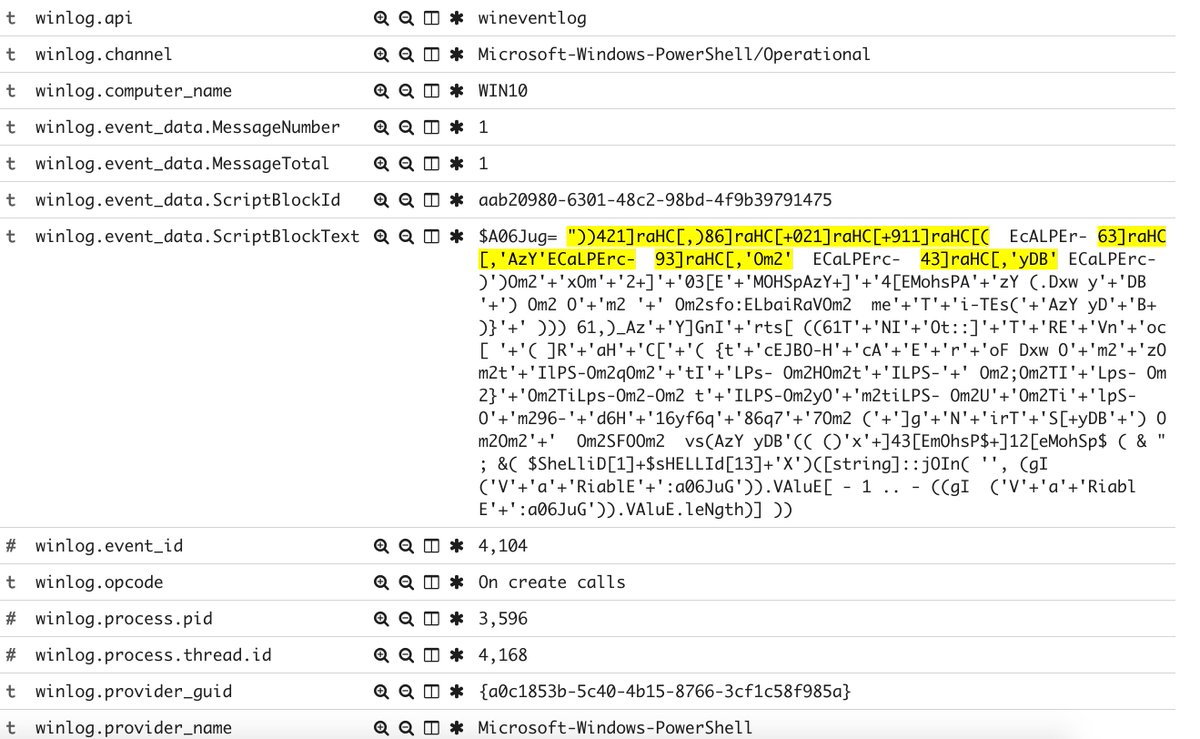This screenshot has width=1200, height=739.
Task: Filter for winlog.process.pid field present
Action: click(457, 619)
